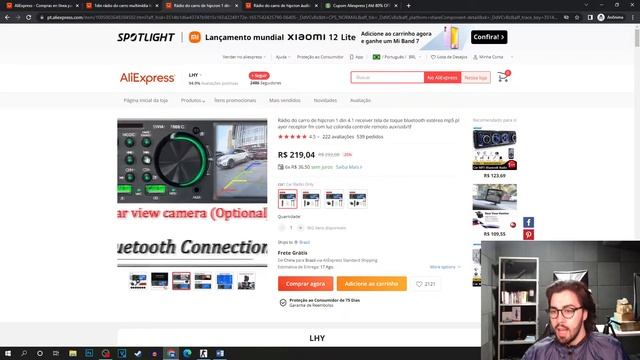Click the browser address bar
Screen dimensions: 640x360
[300, 17]
